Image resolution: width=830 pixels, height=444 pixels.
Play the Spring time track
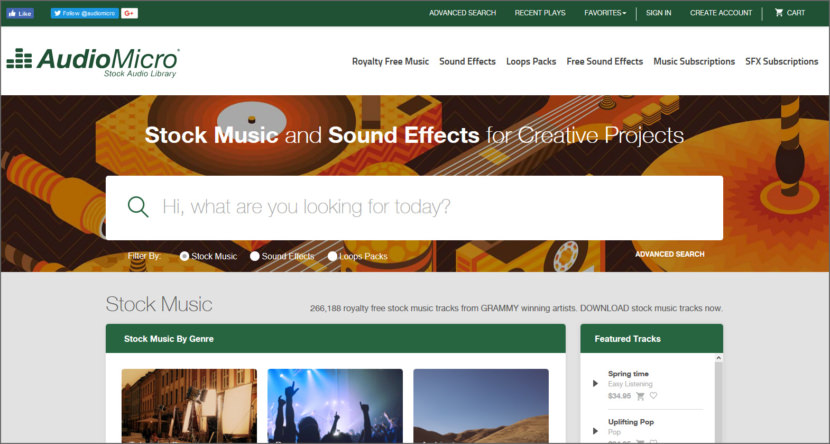click(x=595, y=384)
